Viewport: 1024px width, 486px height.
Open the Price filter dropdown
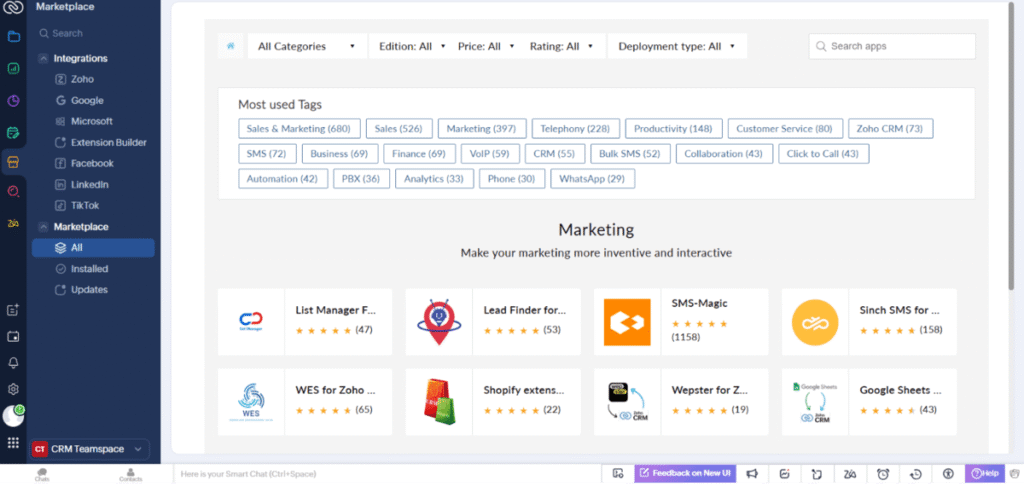486,46
